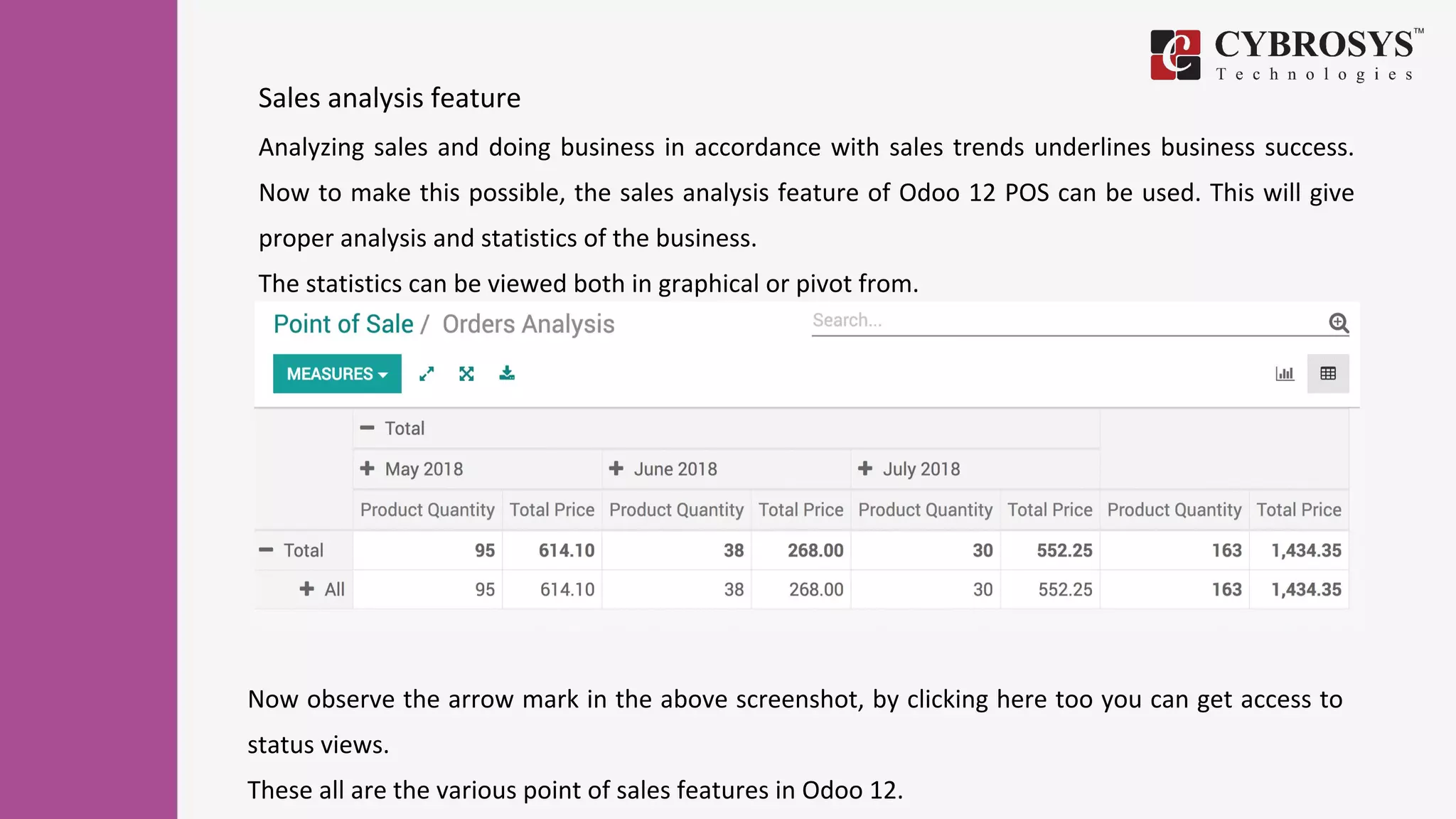Image resolution: width=1456 pixels, height=819 pixels.
Task: Click quantity 30 in All row
Action: coord(983,589)
